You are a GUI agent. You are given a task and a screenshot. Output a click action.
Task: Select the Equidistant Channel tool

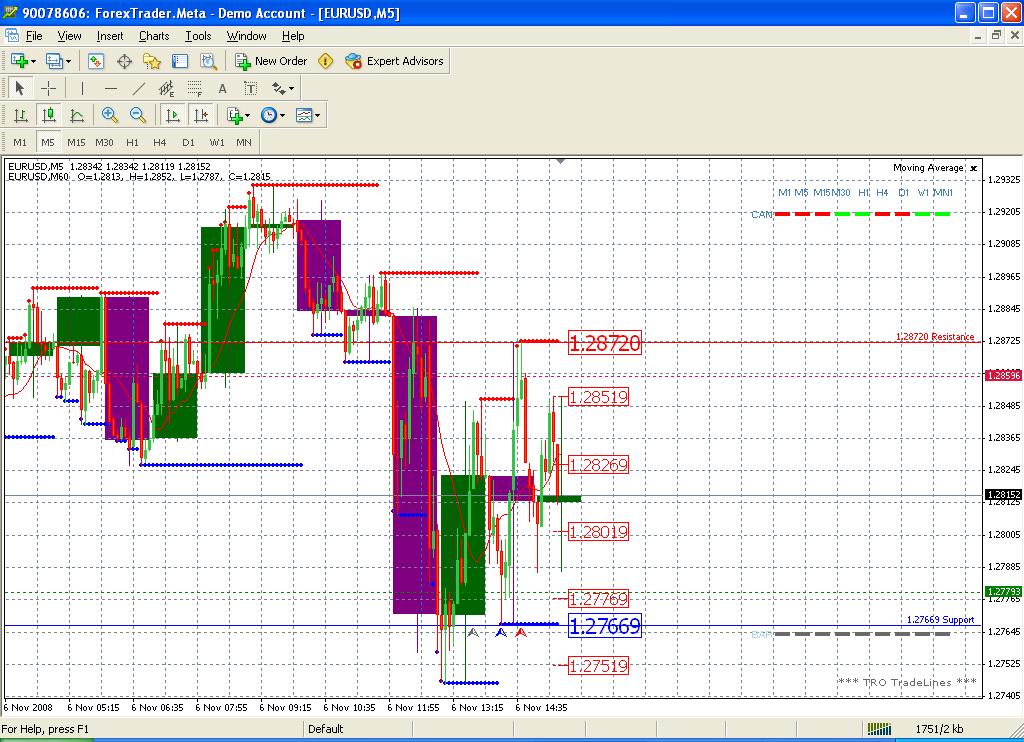[x=166, y=88]
